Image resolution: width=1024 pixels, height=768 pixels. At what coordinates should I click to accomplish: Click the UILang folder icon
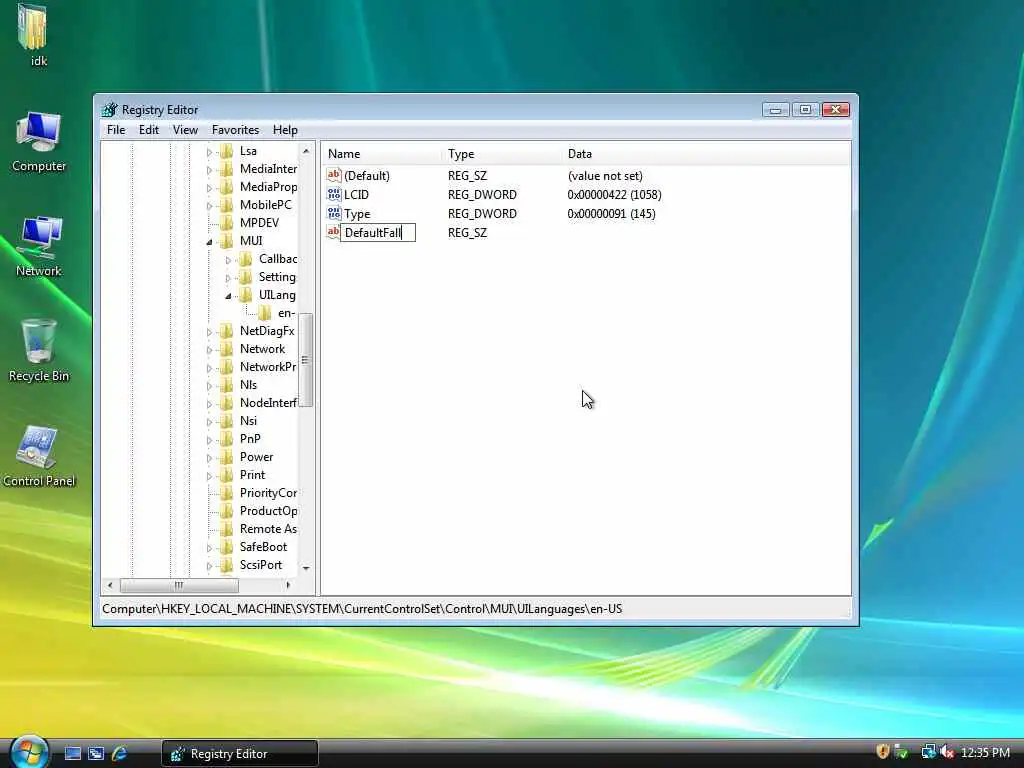pos(246,295)
